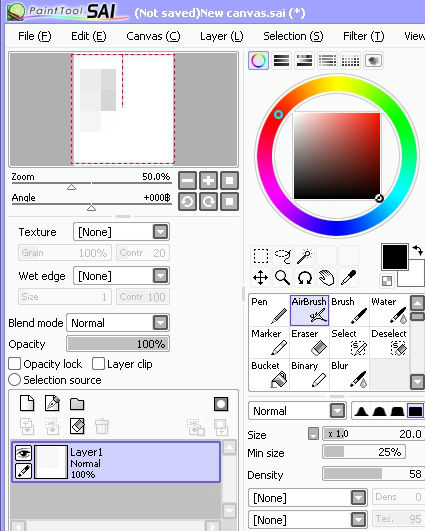Enable the Opacity lock checkbox

tap(15, 364)
